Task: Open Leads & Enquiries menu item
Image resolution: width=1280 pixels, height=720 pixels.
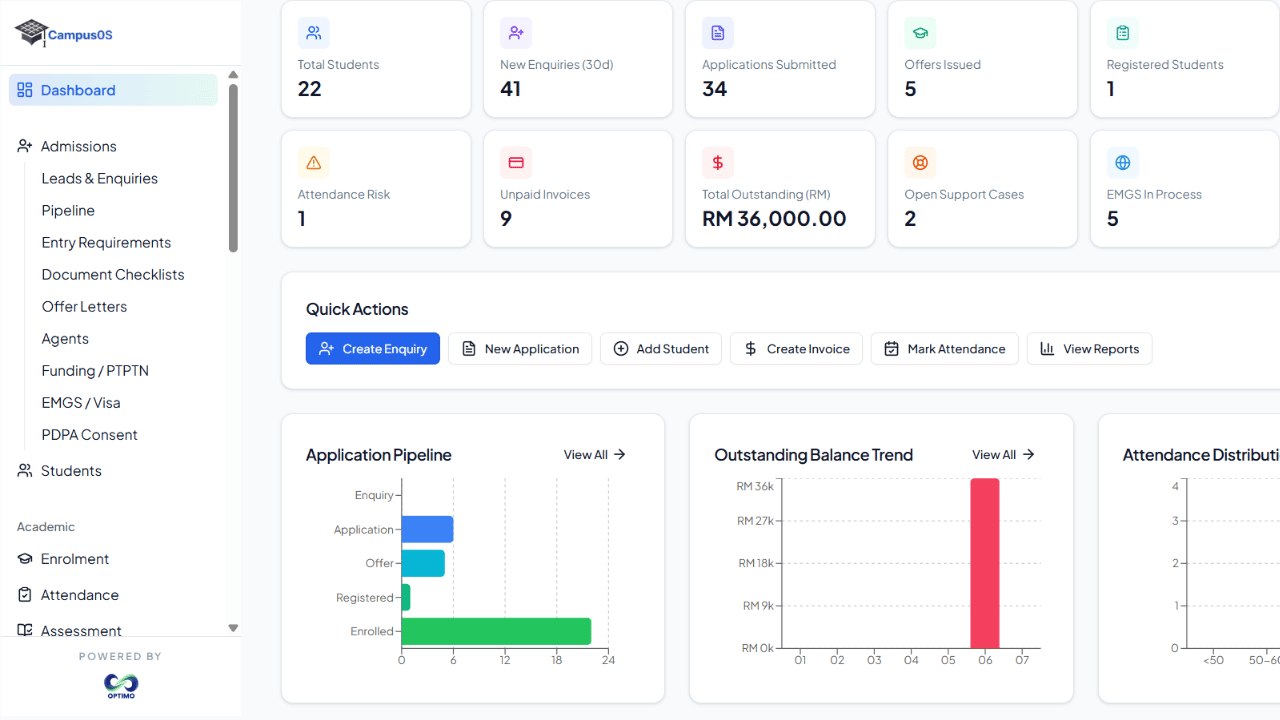Action: (100, 178)
